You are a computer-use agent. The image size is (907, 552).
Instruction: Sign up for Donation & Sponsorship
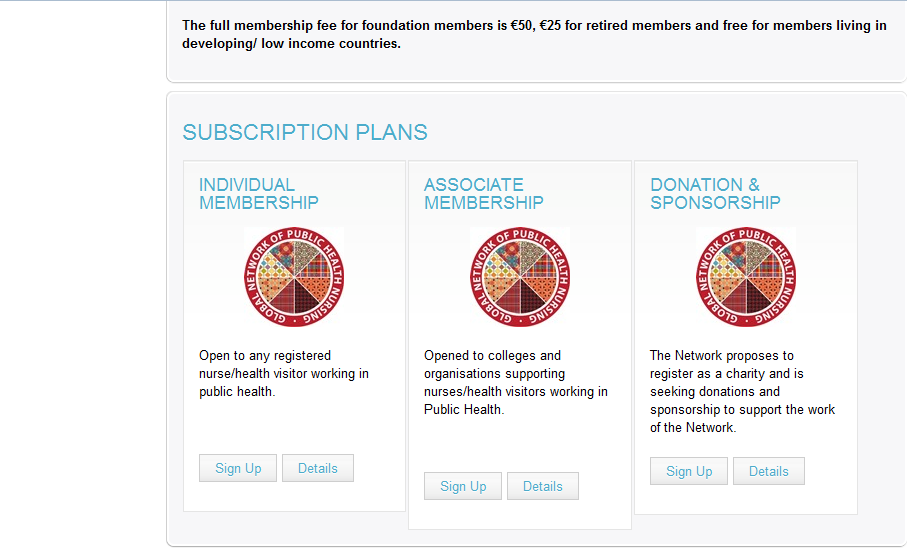689,471
